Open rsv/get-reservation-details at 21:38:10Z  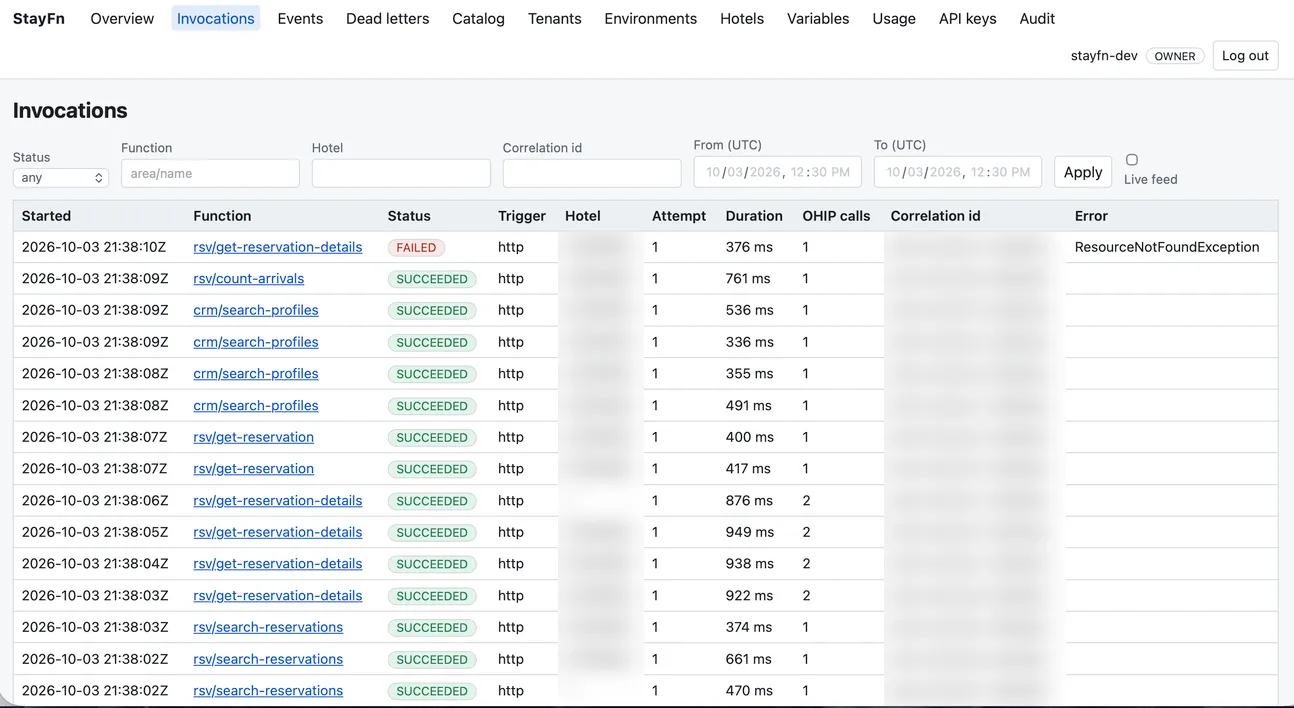pos(278,247)
